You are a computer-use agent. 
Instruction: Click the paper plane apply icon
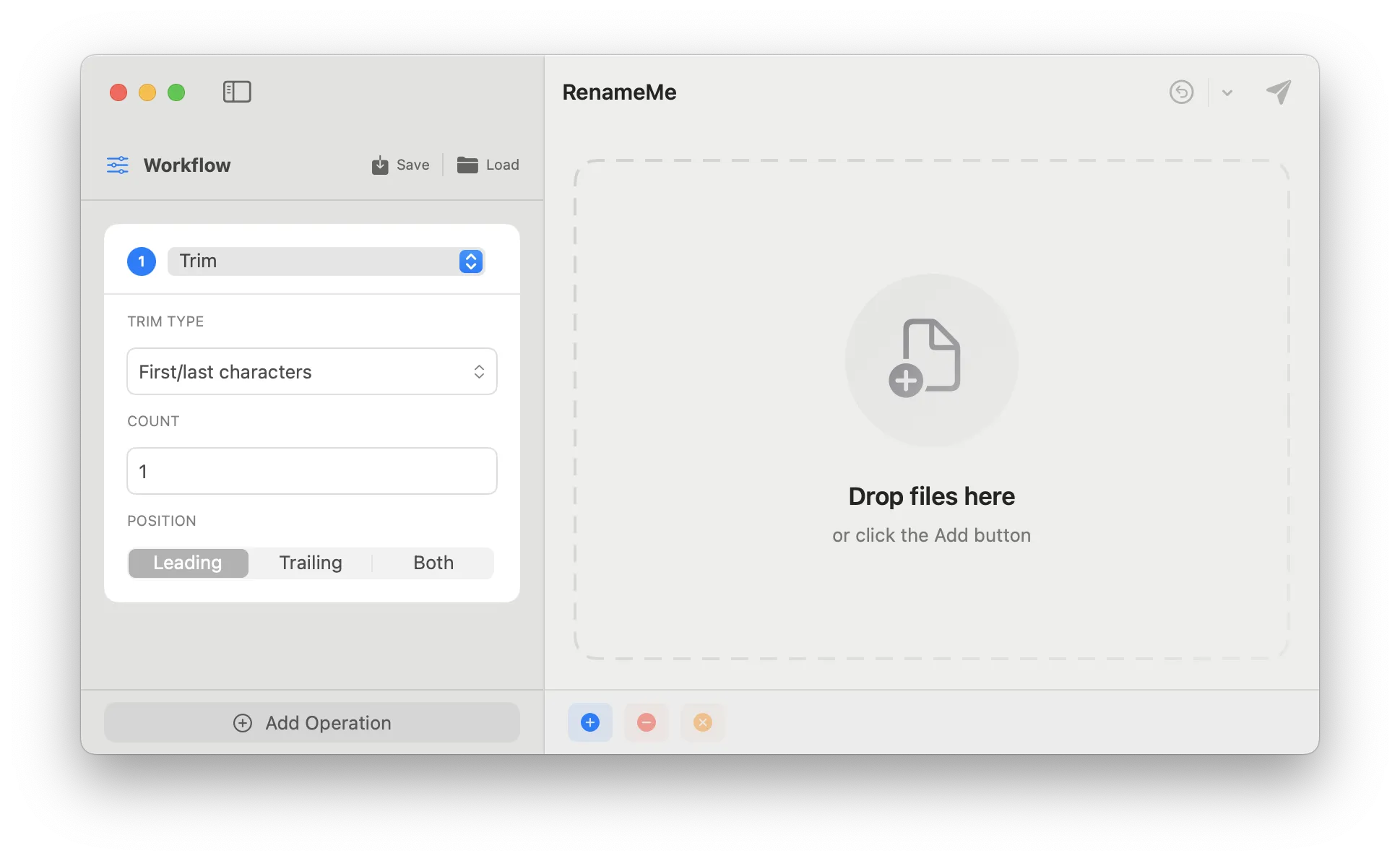[1279, 92]
